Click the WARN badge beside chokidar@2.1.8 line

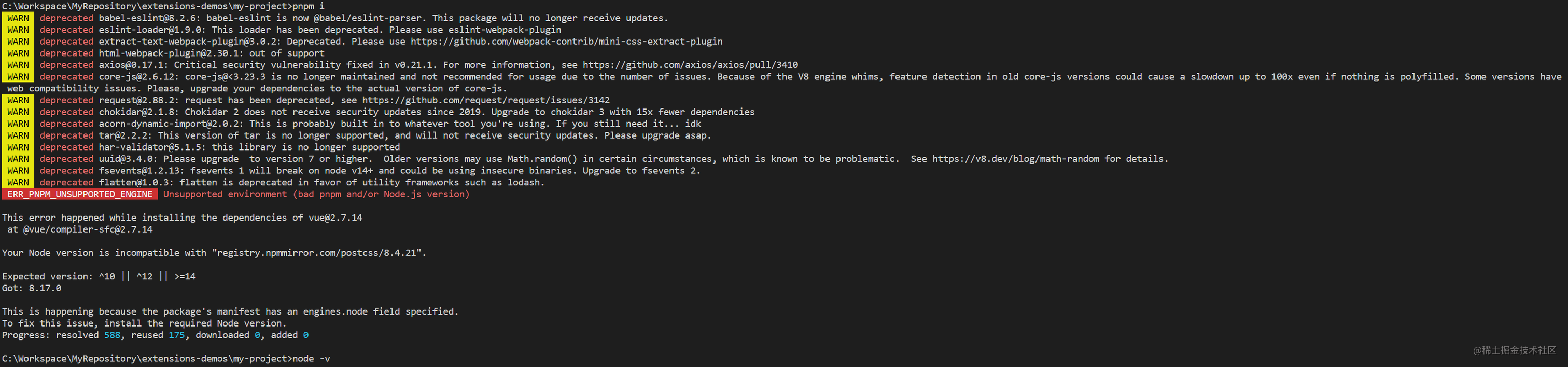point(18,112)
